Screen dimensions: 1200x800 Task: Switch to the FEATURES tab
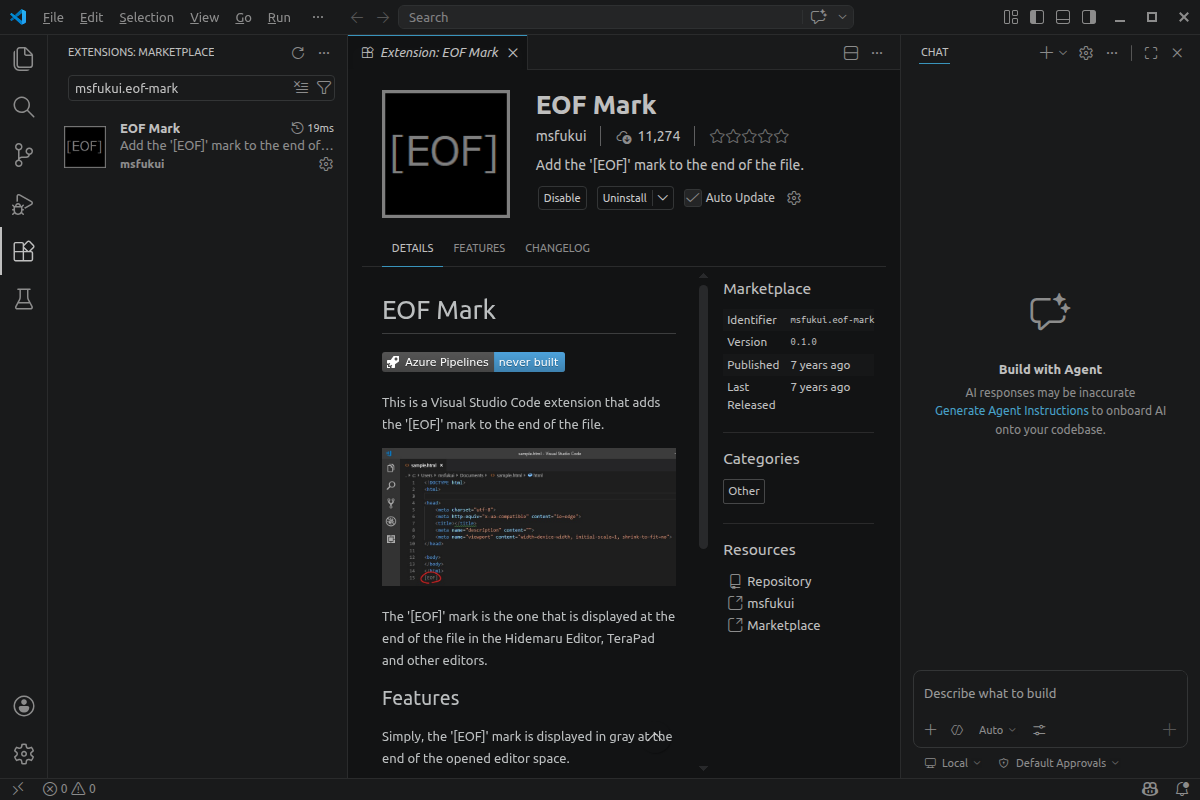pos(479,248)
